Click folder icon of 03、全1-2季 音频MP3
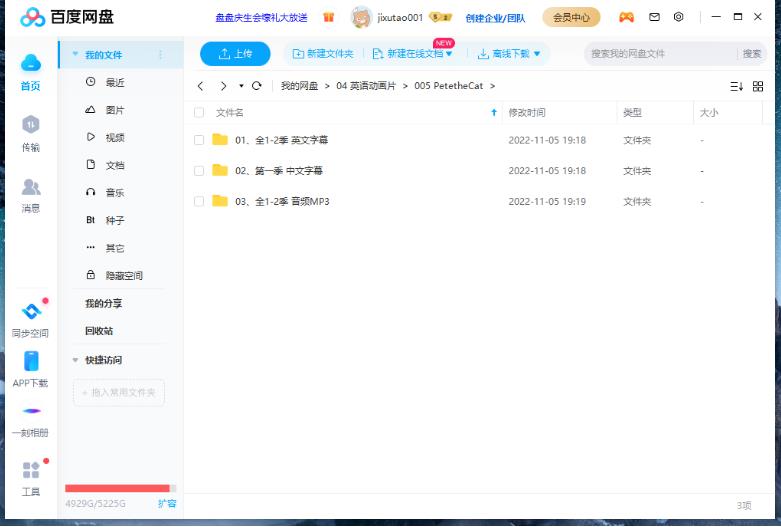Viewport: 781px width, 527px height. coord(220,201)
